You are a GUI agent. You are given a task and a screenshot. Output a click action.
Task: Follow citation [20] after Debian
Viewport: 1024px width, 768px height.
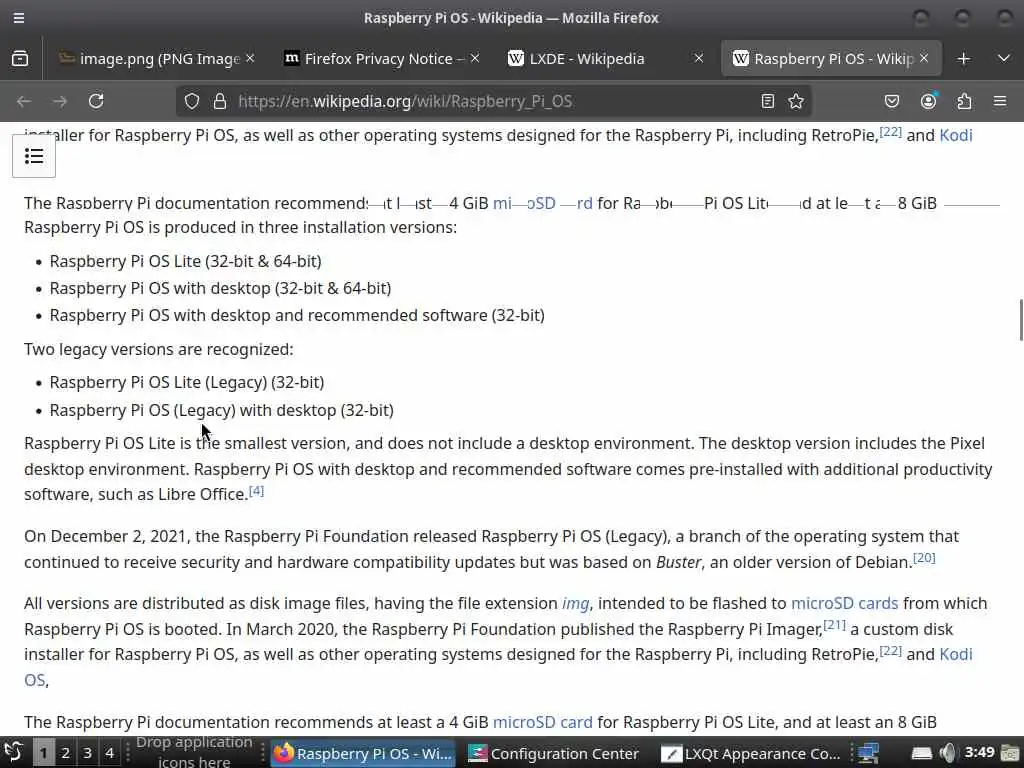(924, 558)
